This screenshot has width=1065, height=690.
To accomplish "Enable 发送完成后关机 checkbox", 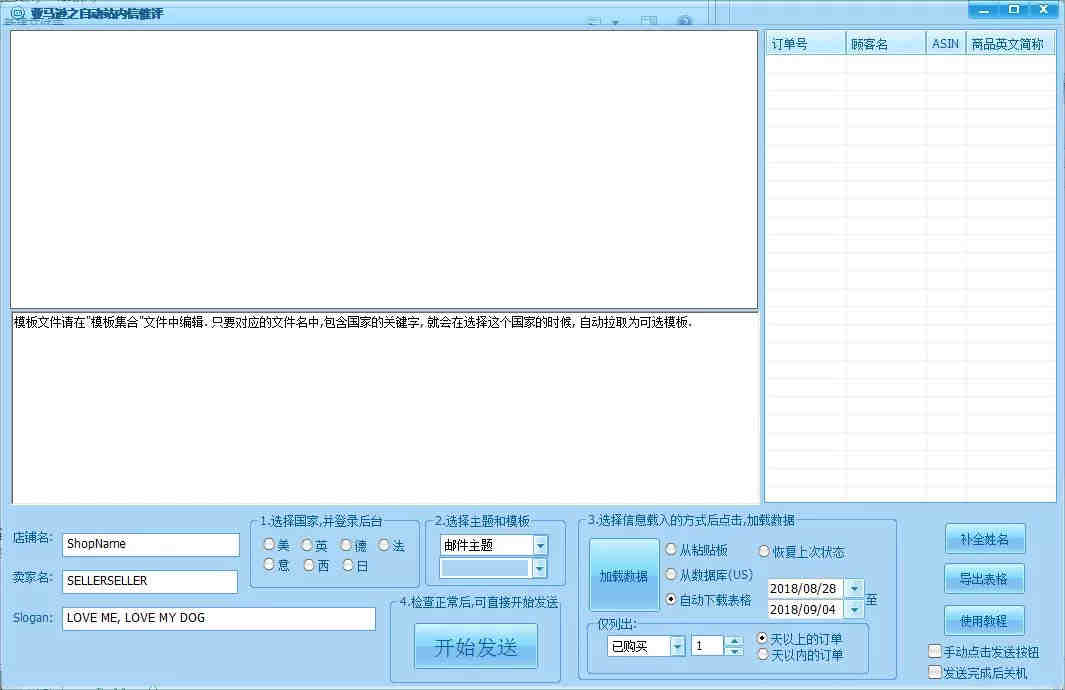I will tap(935, 672).
